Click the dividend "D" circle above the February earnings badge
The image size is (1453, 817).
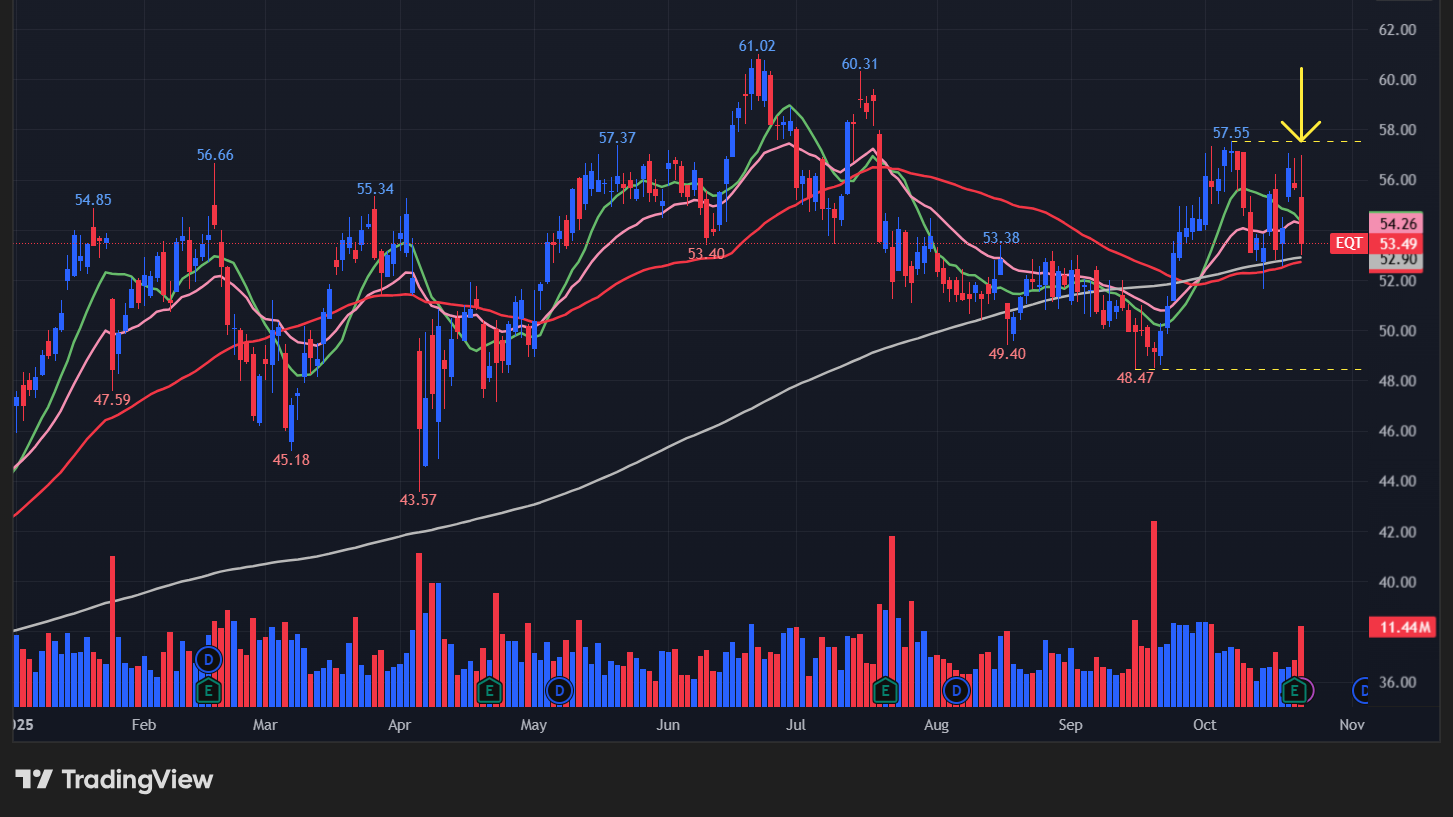click(x=207, y=660)
